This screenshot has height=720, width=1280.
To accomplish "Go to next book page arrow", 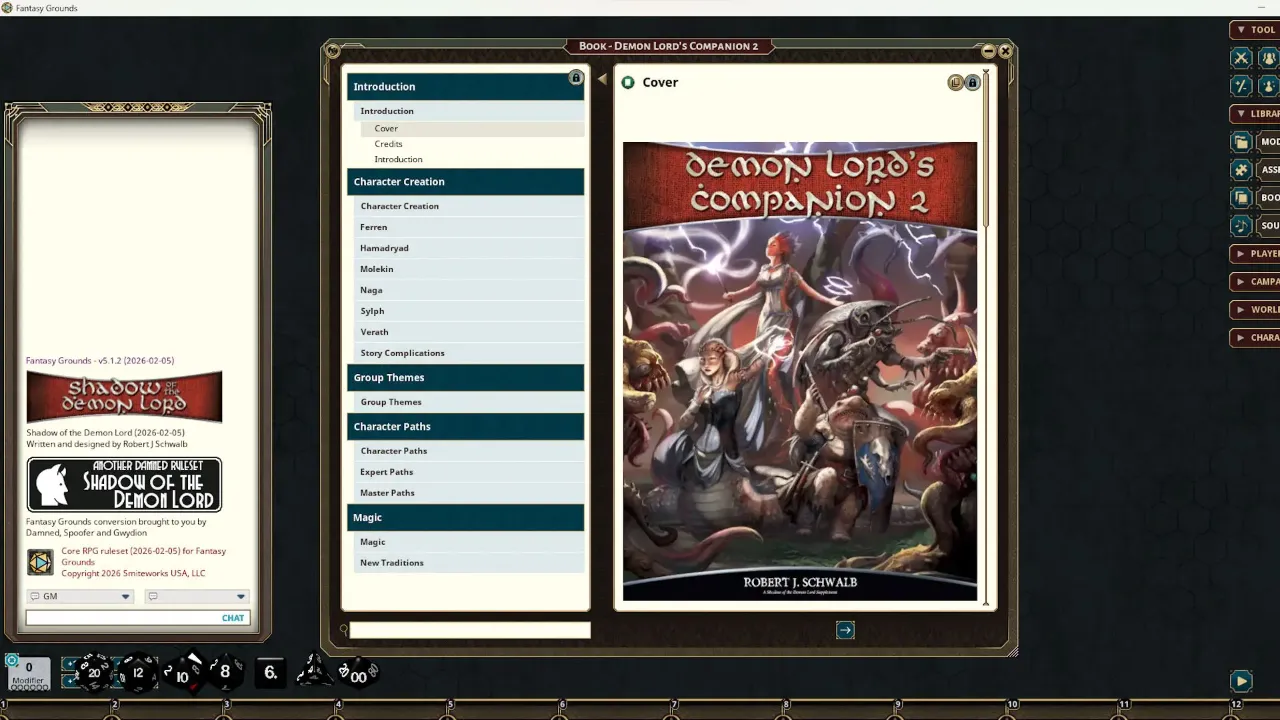I will (x=845, y=630).
